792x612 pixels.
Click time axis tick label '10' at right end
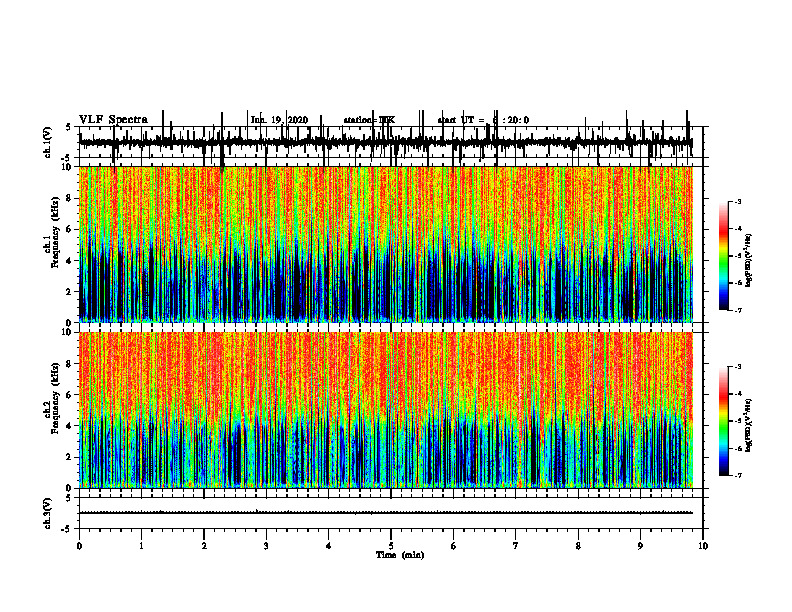coord(703,546)
